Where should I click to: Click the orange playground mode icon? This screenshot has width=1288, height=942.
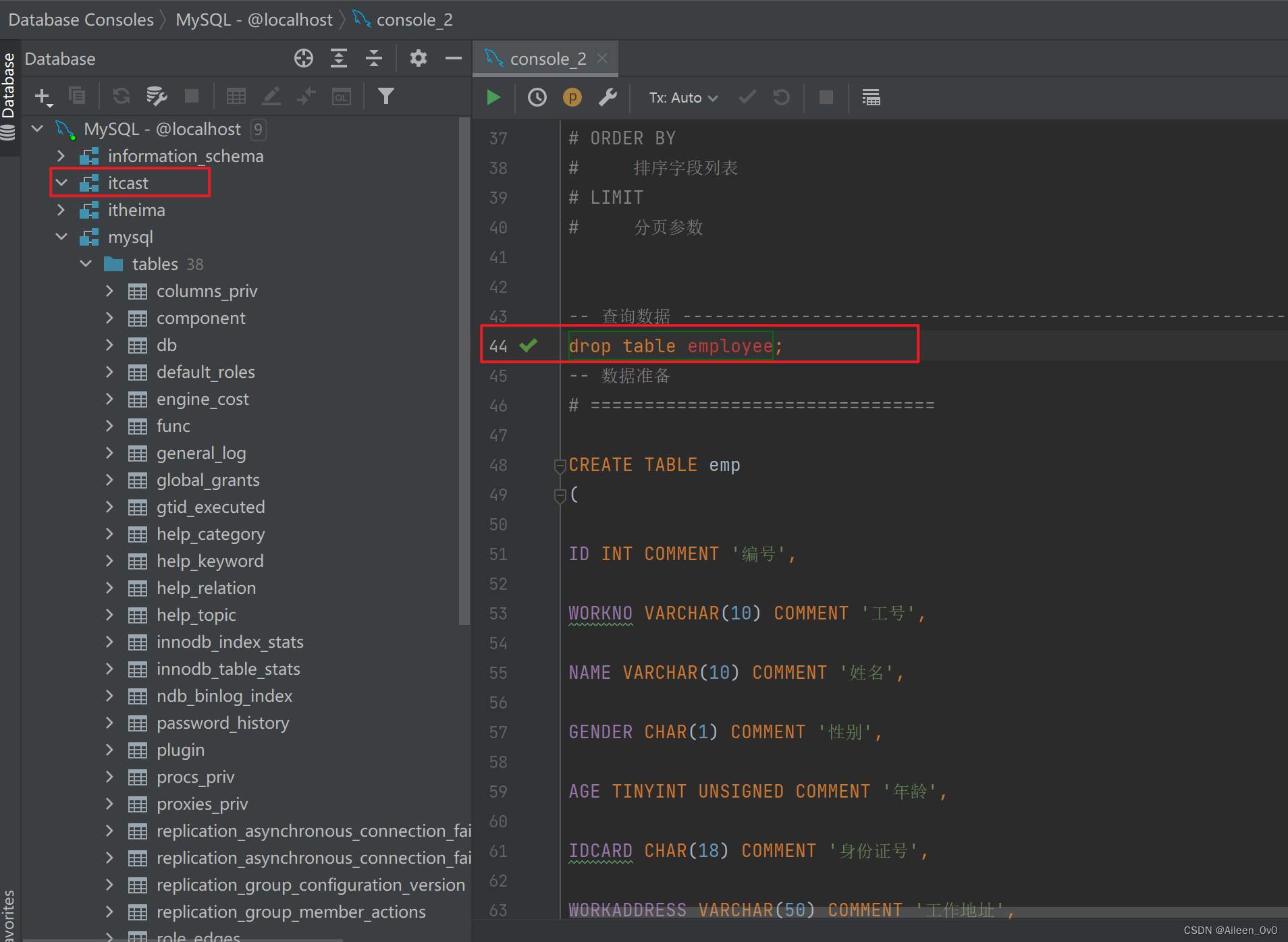point(572,98)
